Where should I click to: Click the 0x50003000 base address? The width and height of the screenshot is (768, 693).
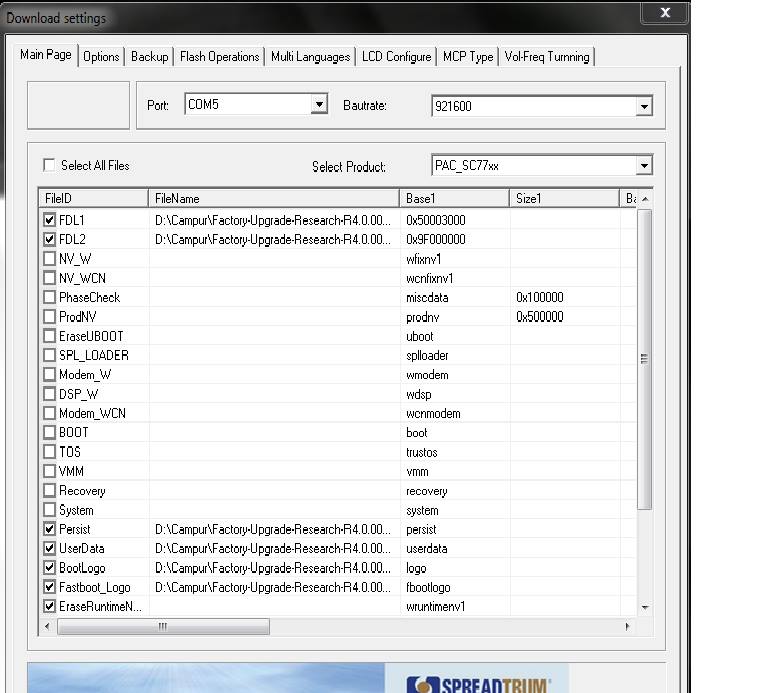click(435, 220)
